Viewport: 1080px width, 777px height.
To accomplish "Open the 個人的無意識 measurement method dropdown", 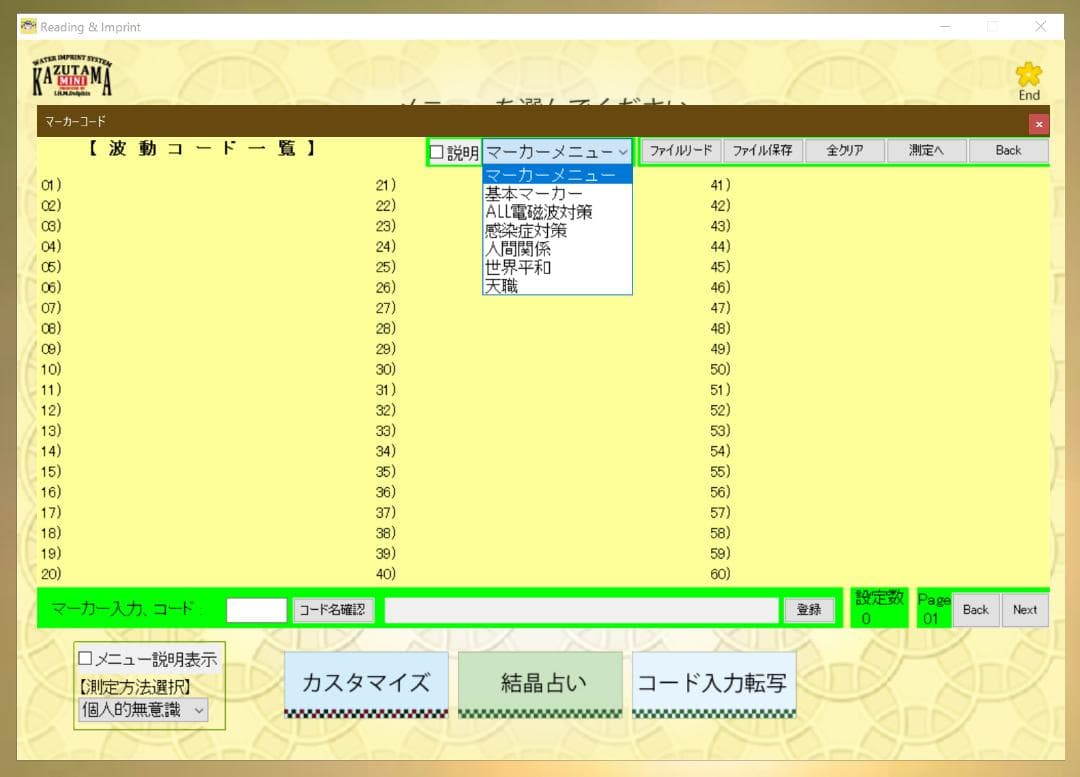I will [143, 710].
